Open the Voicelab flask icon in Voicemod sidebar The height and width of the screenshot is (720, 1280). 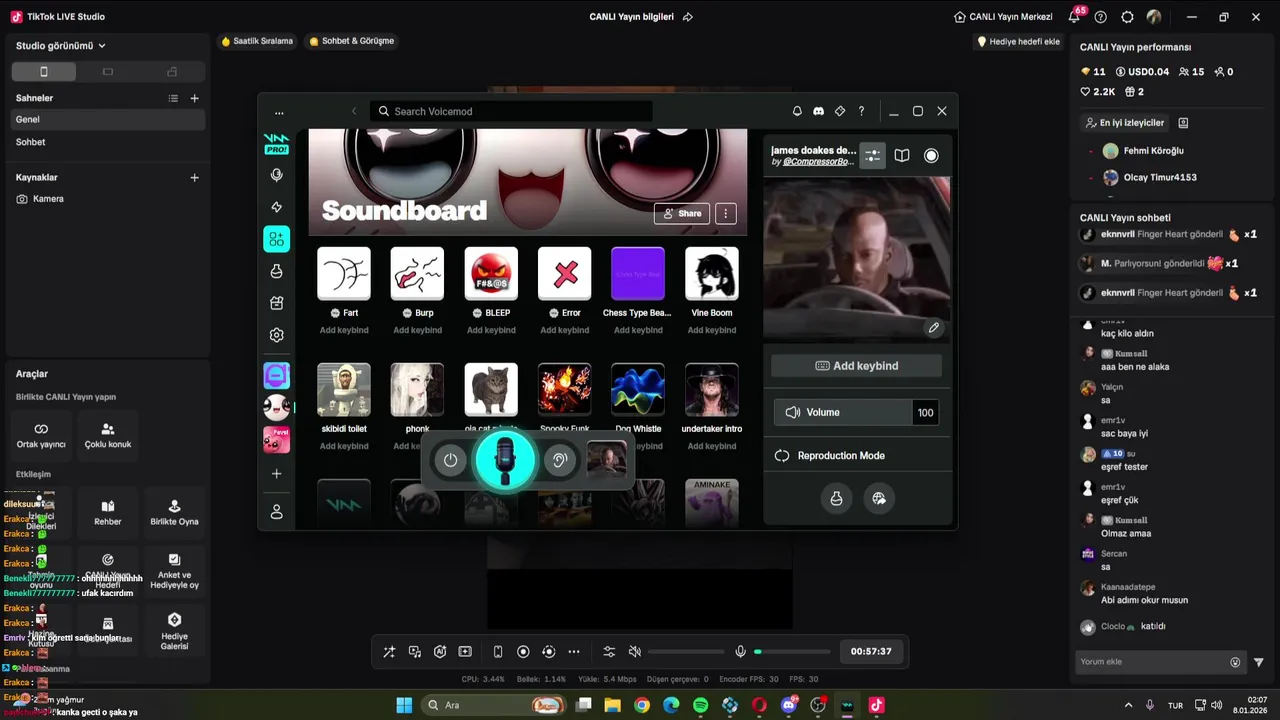[277, 271]
